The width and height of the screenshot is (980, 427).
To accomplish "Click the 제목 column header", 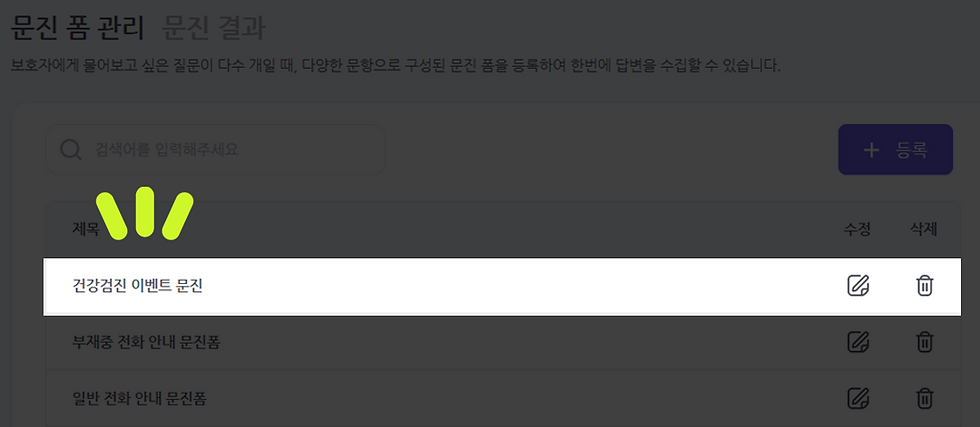I will tap(86, 229).
